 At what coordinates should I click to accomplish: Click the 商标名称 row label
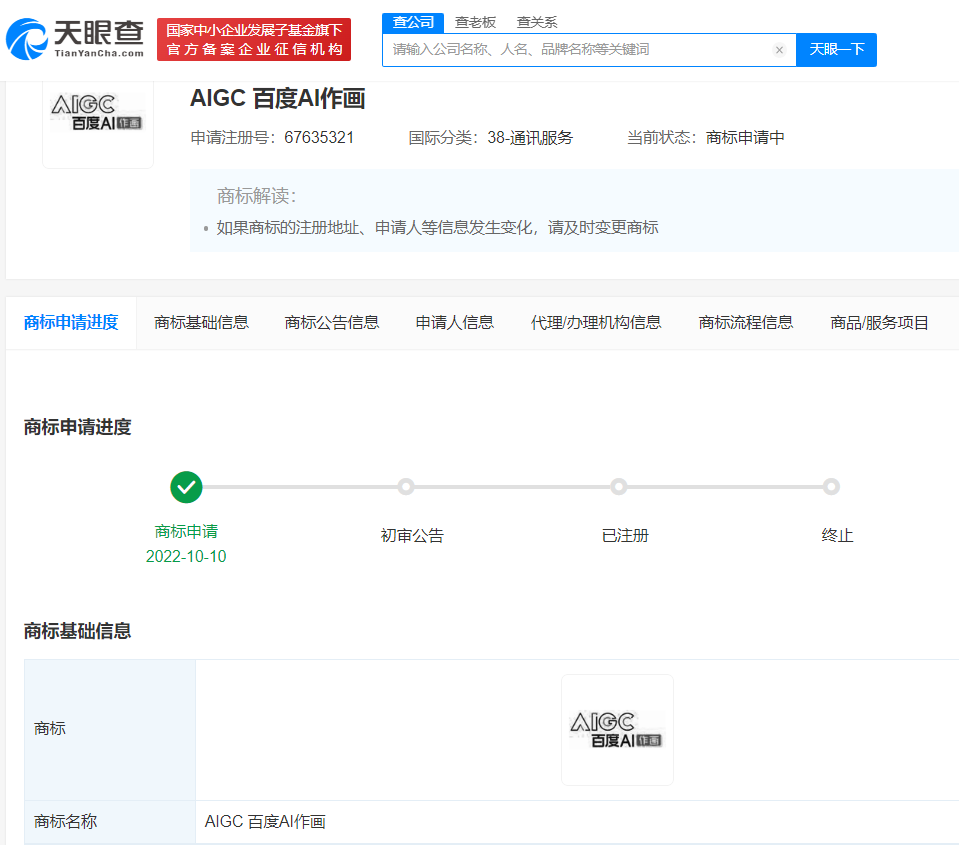65,822
